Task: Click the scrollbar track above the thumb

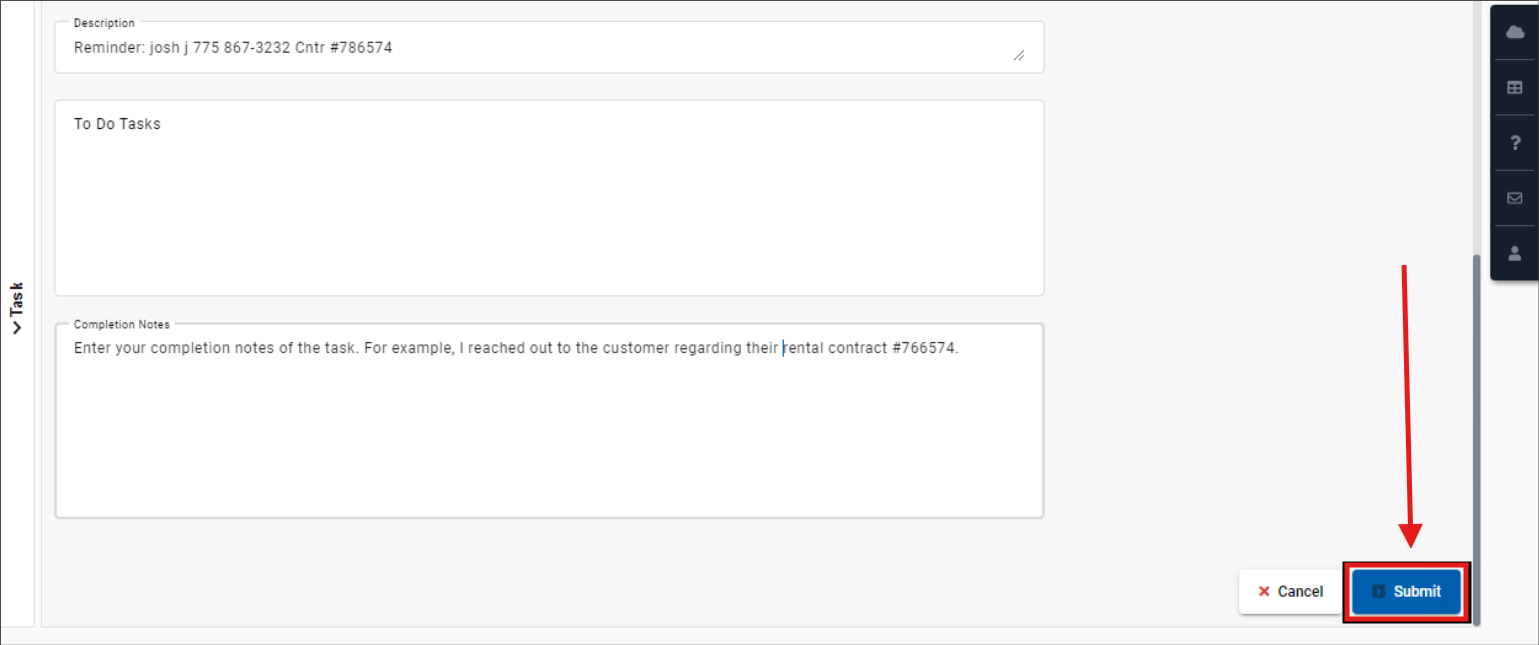Action: [1478, 130]
